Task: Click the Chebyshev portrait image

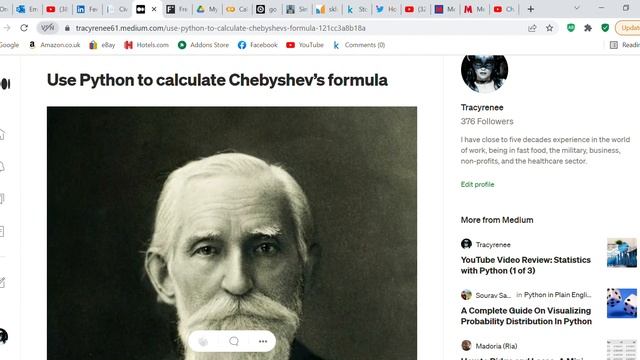Action: (232, 233)
